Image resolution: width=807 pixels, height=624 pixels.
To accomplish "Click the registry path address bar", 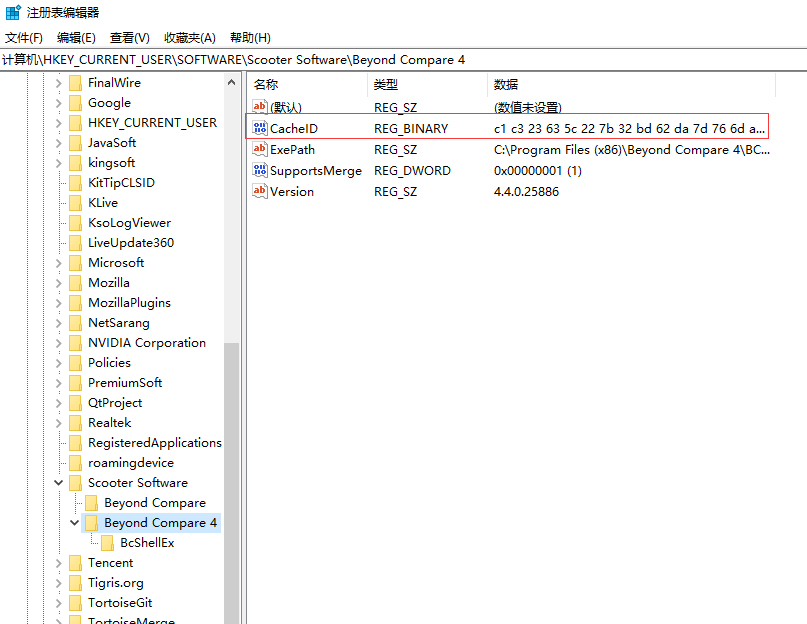I will pyautogui.click(x=404, y=60).
